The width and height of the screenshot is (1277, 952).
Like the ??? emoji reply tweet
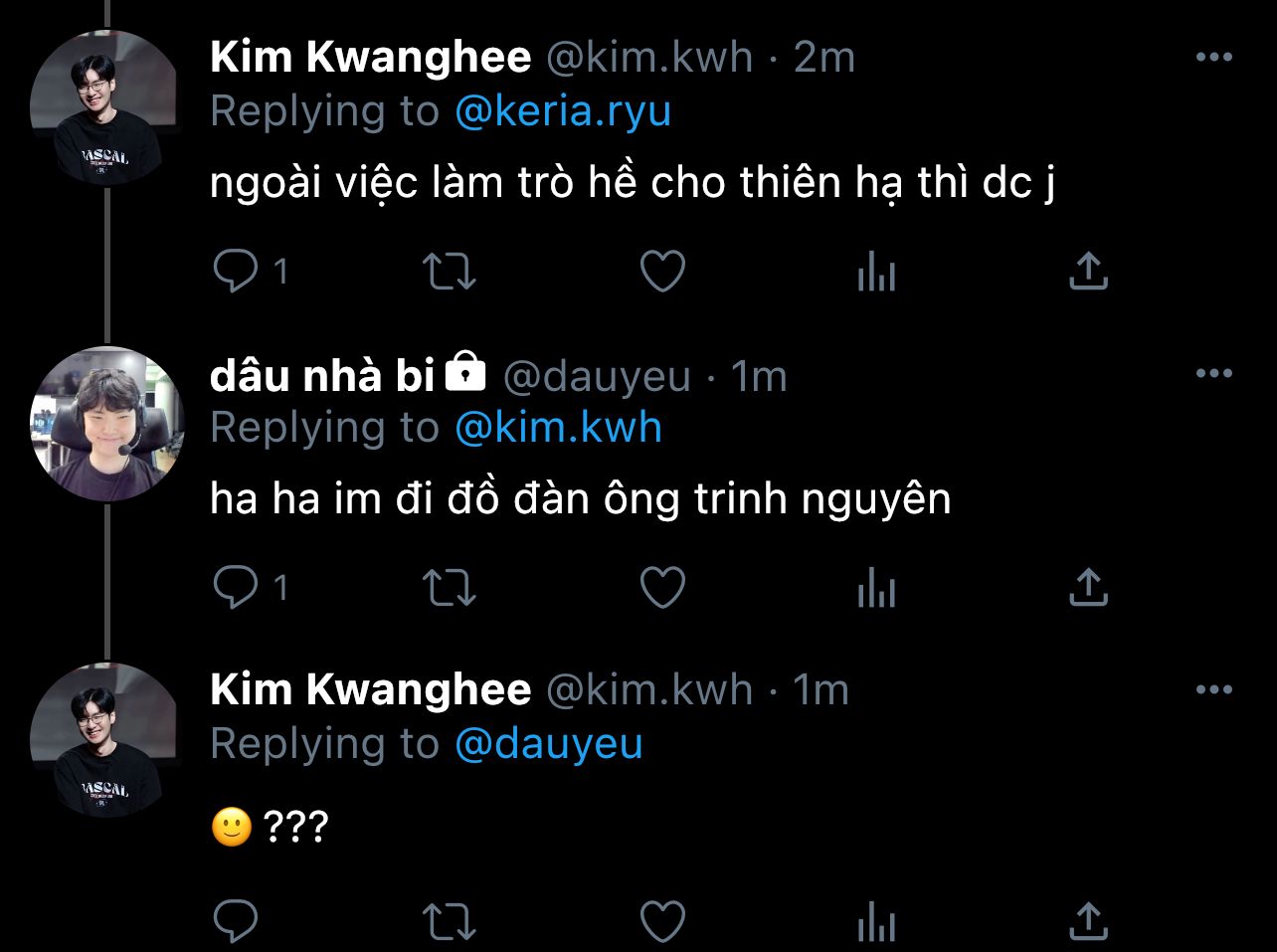click(x=662, y=921)
